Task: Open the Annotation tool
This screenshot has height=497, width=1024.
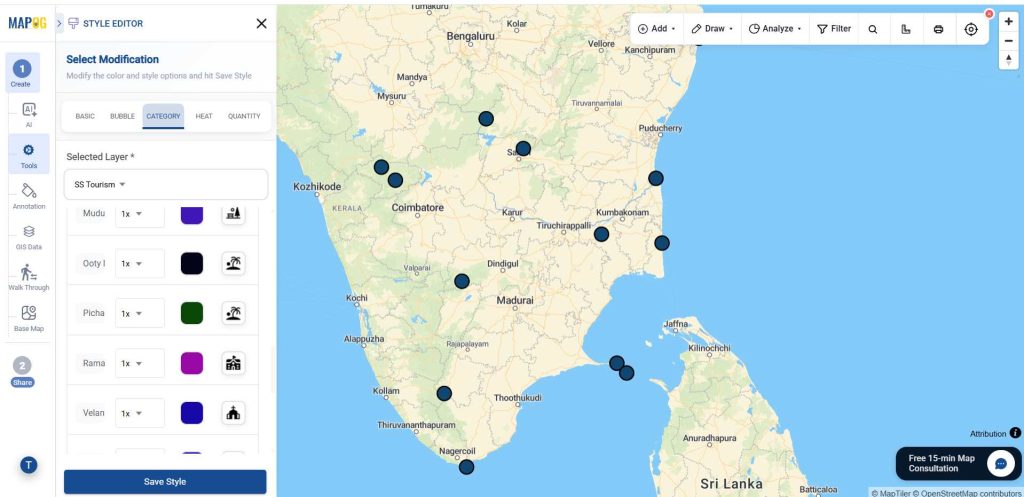Action: pos(29,196)
